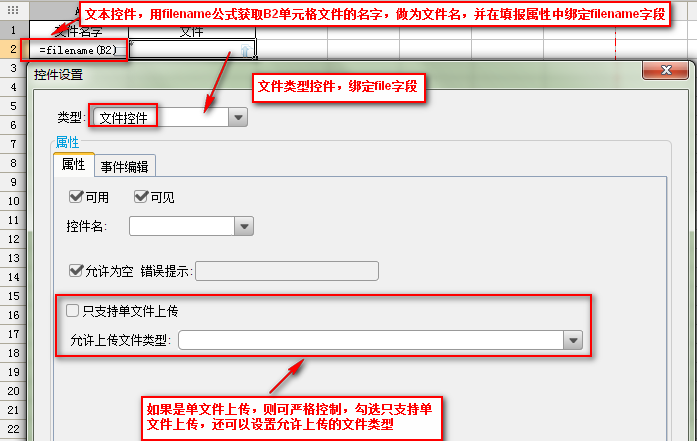Viewport: 697px width, 441px height.
Task: Uncheck the 允许为空 checkbox
Action: [76, 270]
